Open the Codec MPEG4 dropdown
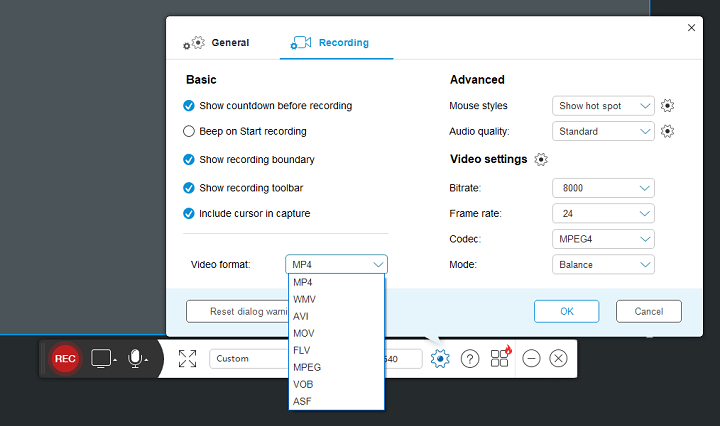The image size is (720, 426). click(603, 239)
